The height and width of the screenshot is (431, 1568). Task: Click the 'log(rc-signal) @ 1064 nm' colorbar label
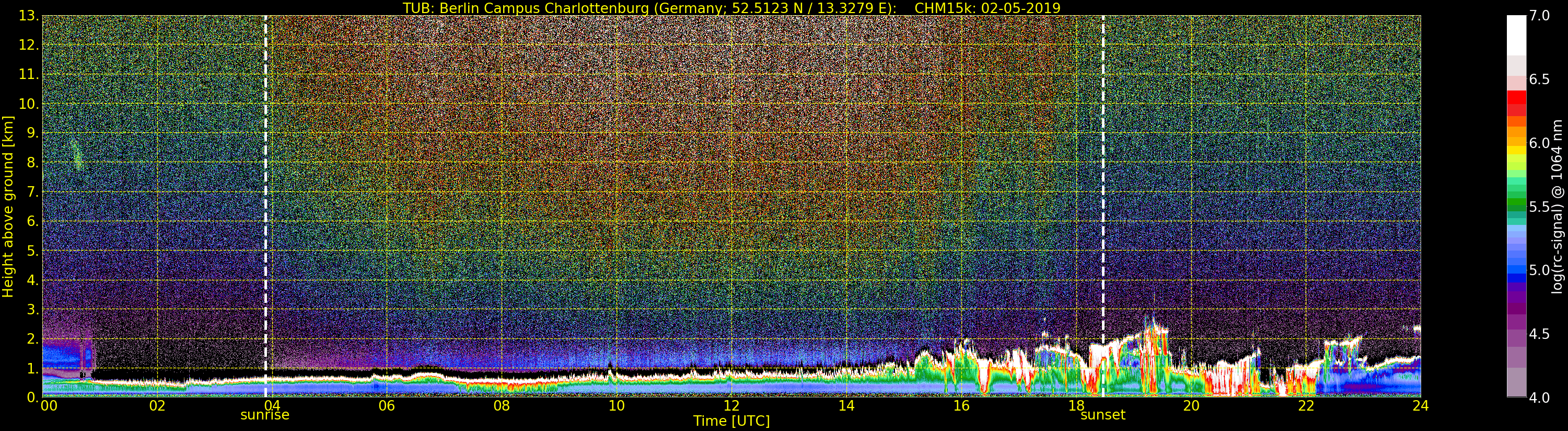[x=1558, y=207]
